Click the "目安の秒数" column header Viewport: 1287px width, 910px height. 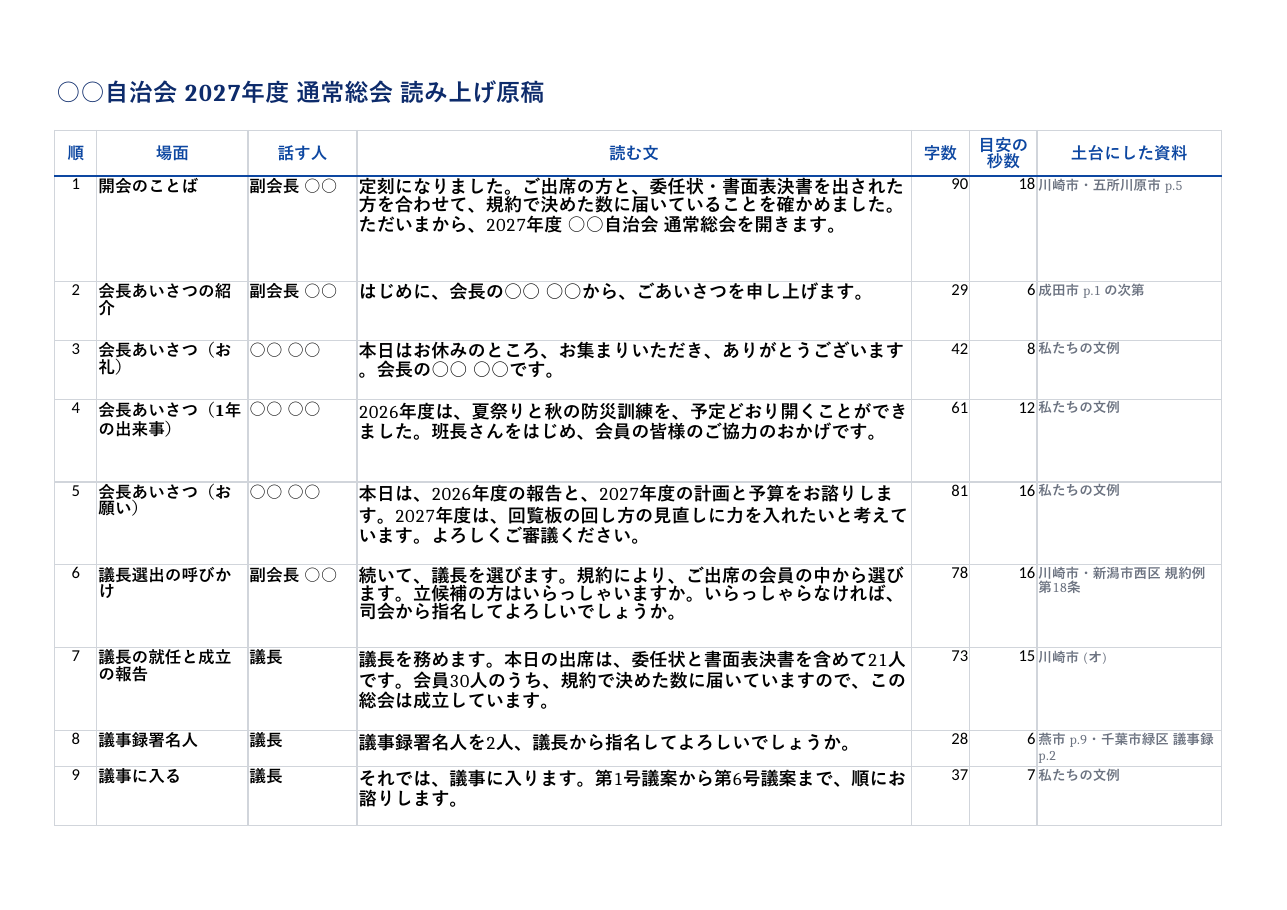pyautogui.click(x=1003, y=153)
